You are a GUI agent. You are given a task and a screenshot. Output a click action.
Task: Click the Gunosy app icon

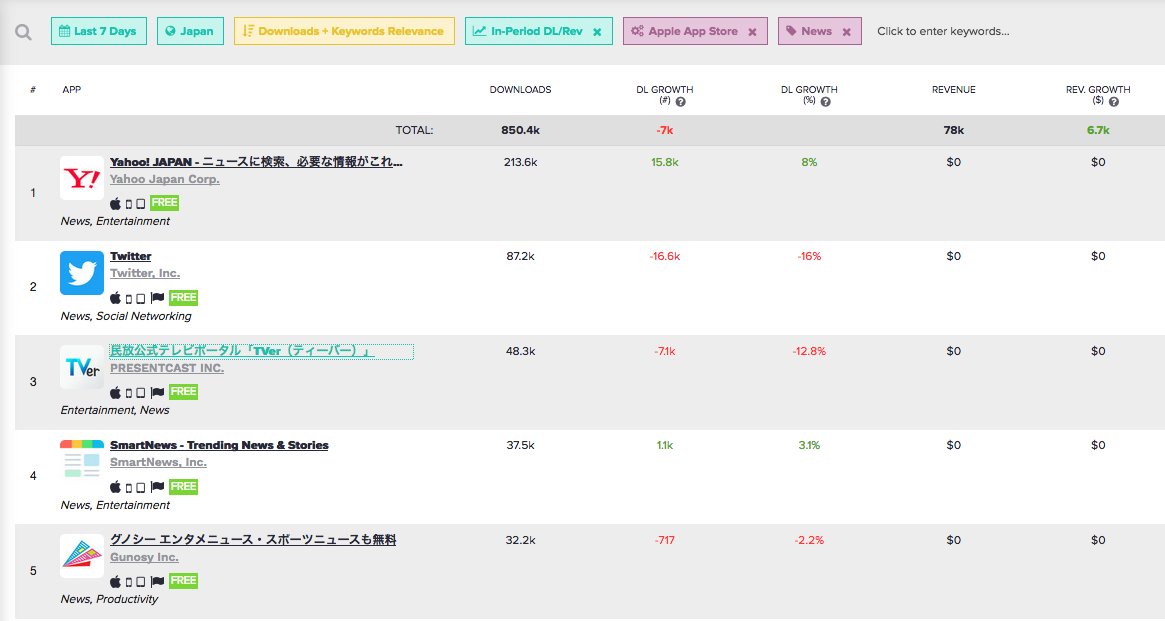(82, 556)
